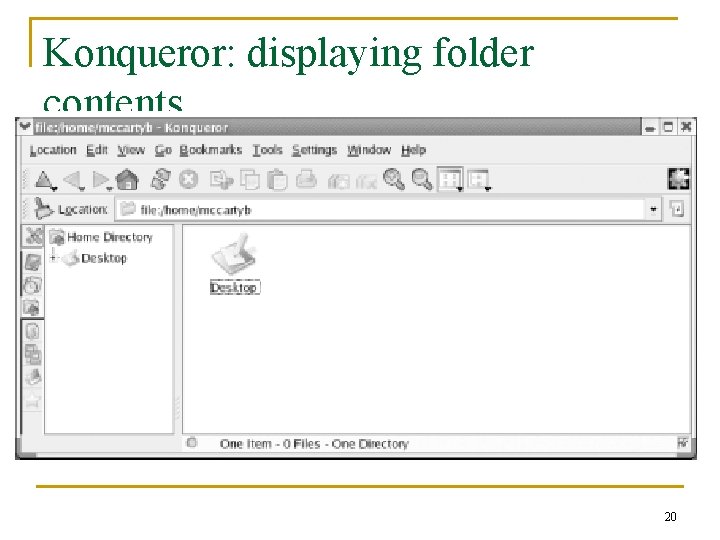Open the Edit menu

click(x=96, y=150)
